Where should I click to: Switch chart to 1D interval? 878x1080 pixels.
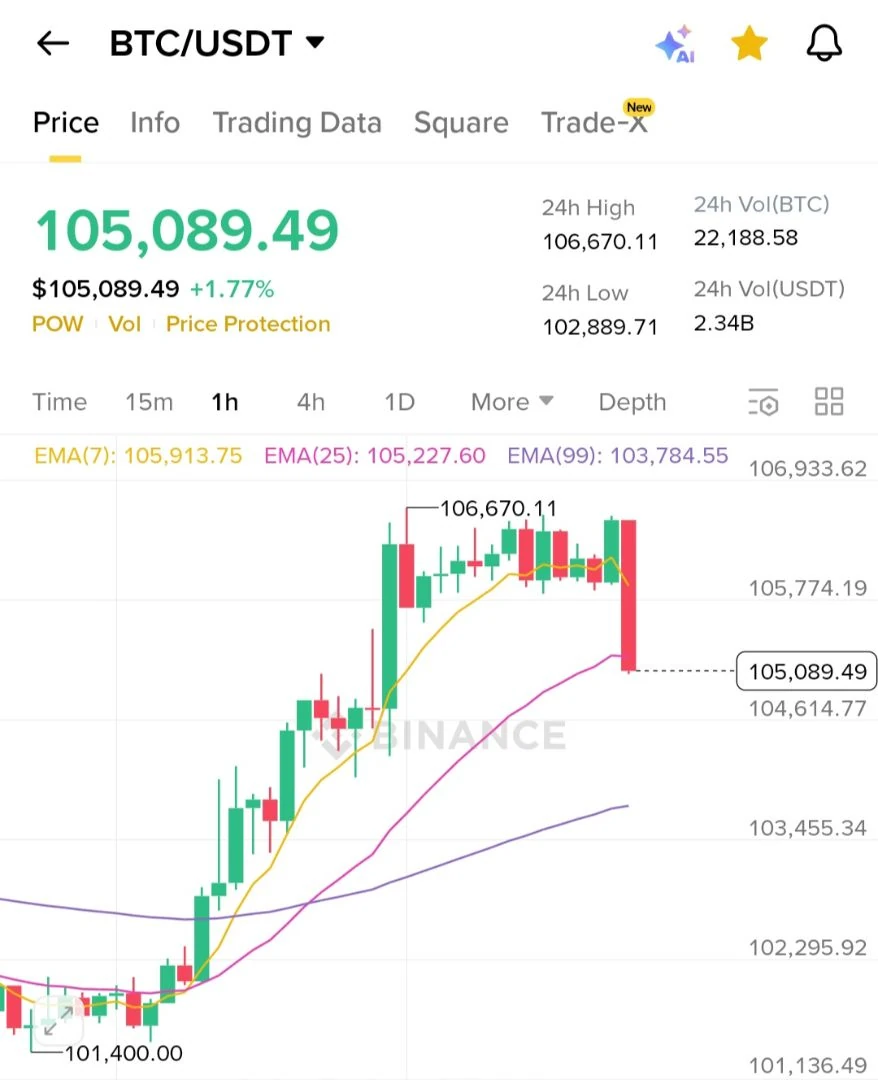click(x=399, y=402)
